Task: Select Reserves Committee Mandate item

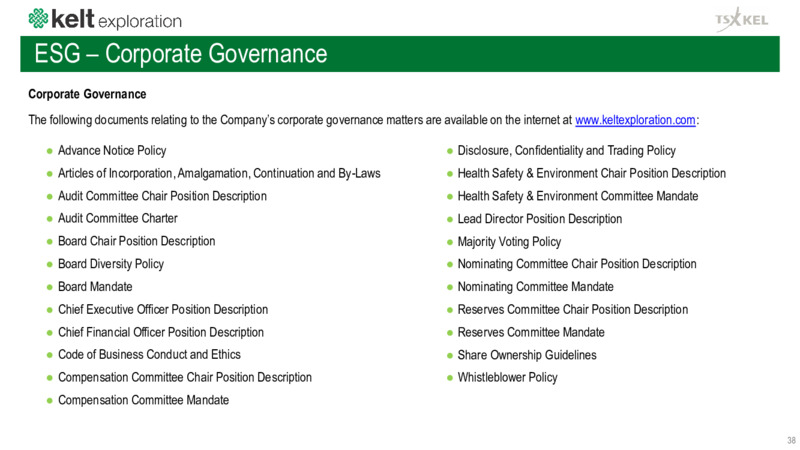Action: click(531, 333)
